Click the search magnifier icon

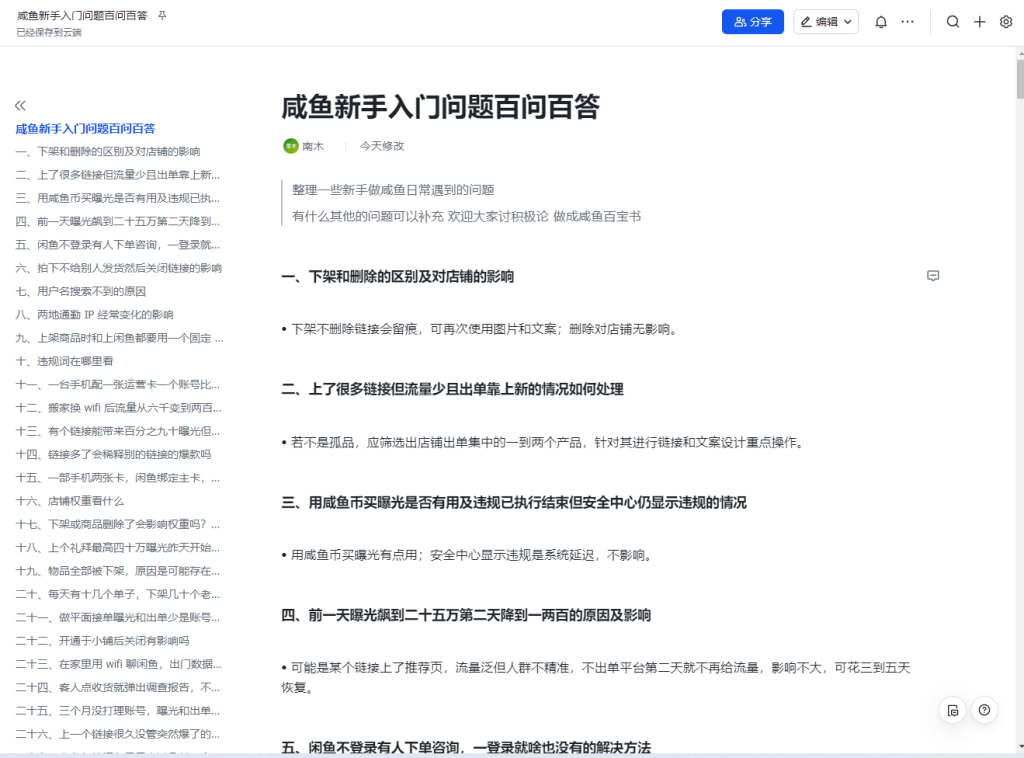click(x=953, y=22)
